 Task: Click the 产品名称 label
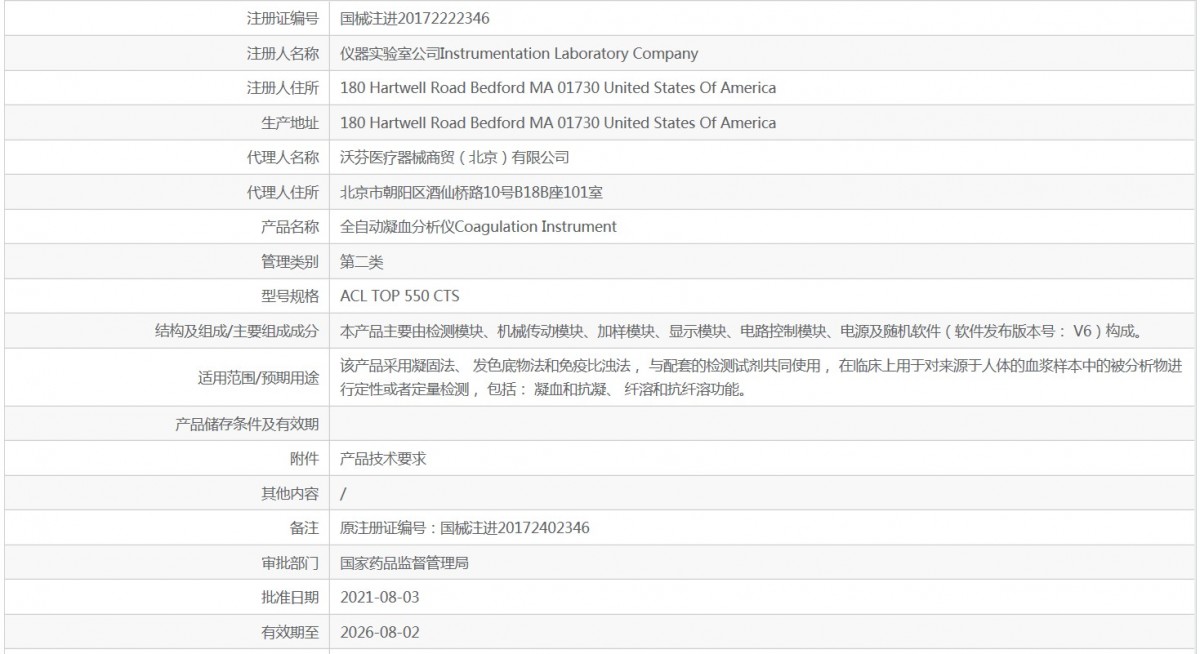click(x=290, y=227)
